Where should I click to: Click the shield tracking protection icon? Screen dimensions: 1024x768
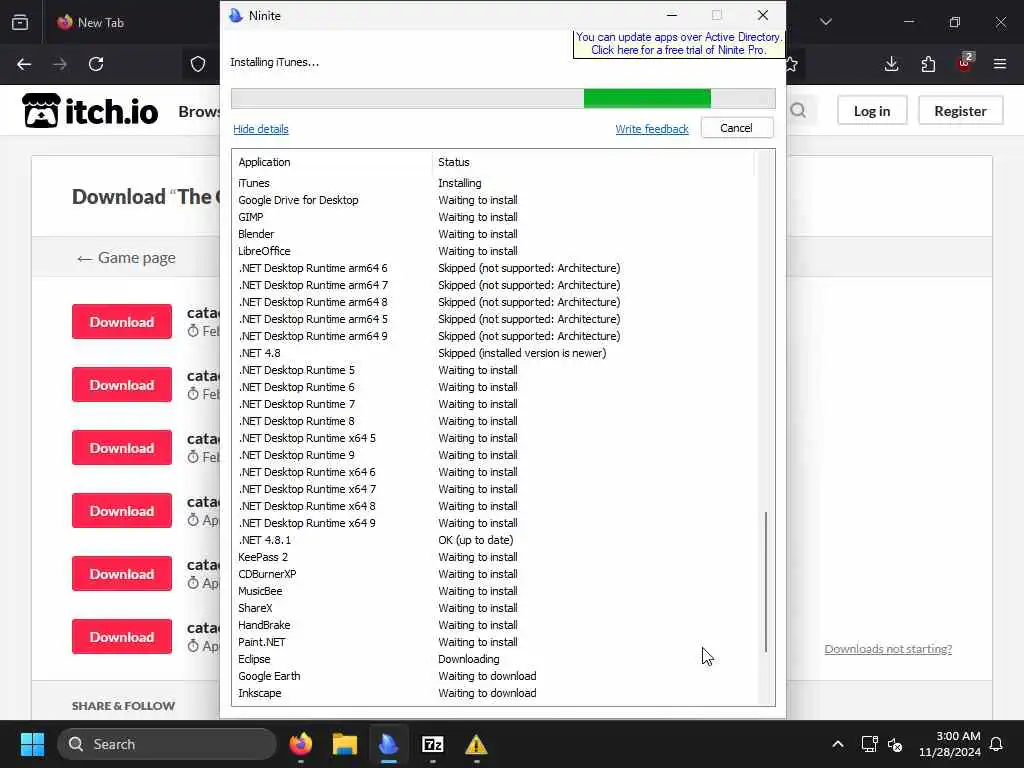[x=198, y=64]
